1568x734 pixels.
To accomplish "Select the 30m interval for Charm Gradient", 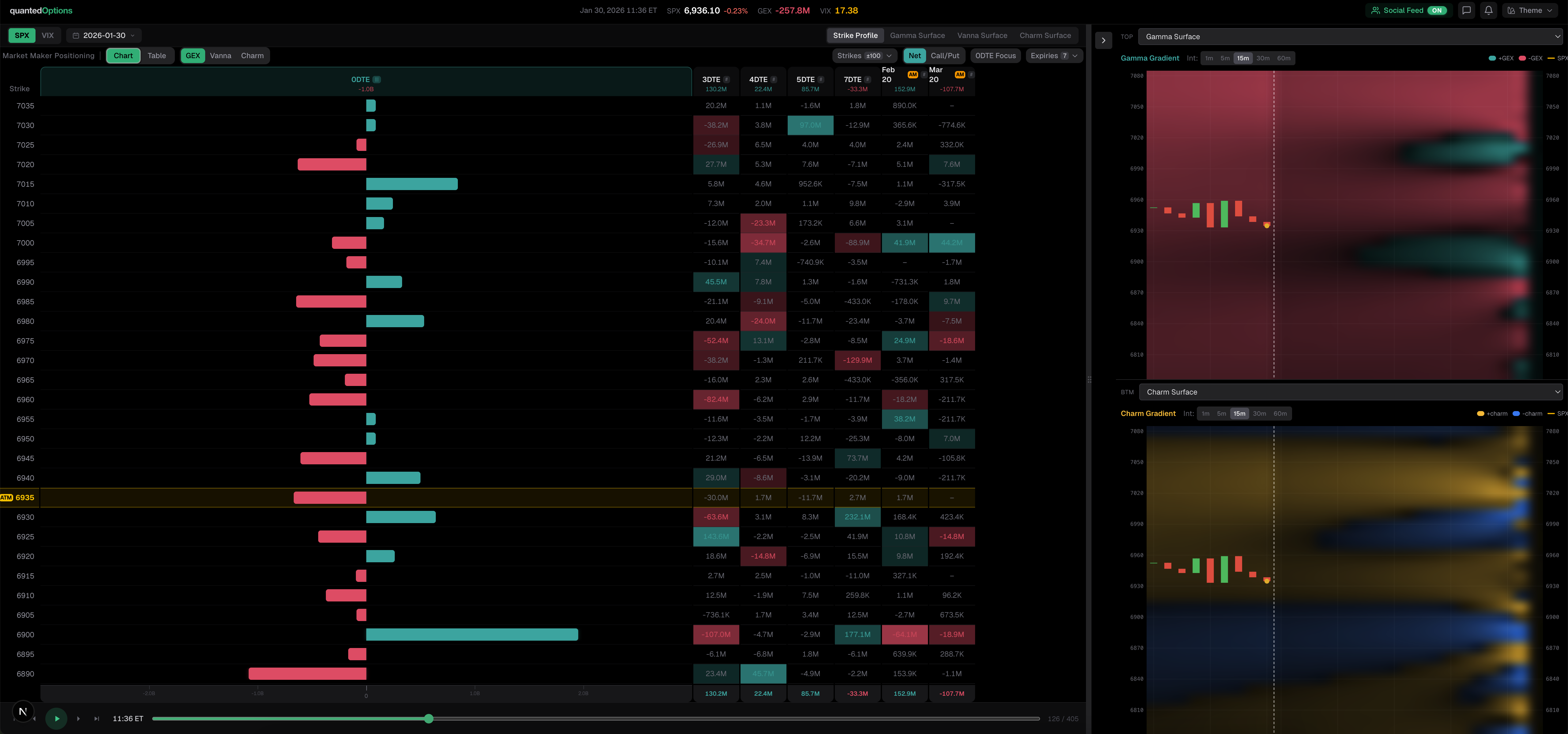I will click(1259, 413).
